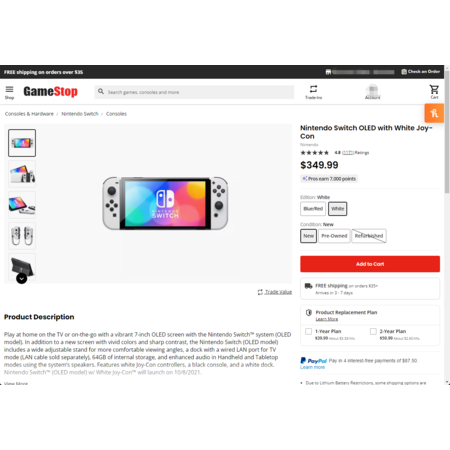Choose the Pre-Owned condition option
Viewport: 450px width, 450px height.
334,236
